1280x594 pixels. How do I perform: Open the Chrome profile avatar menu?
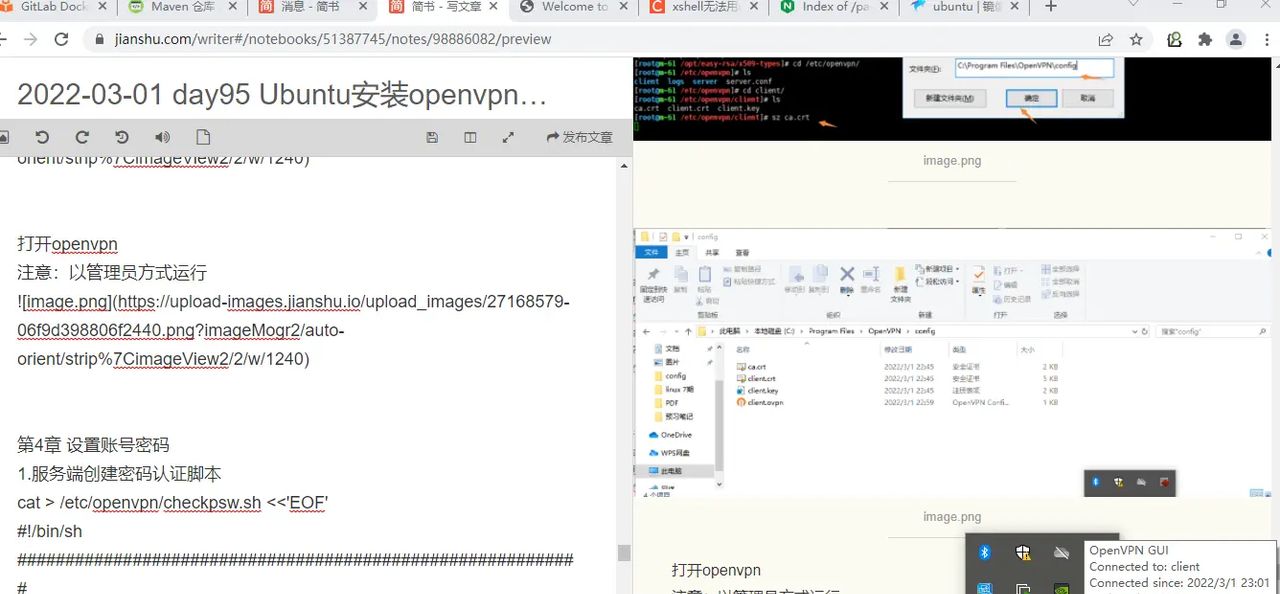click(1234, 39)
